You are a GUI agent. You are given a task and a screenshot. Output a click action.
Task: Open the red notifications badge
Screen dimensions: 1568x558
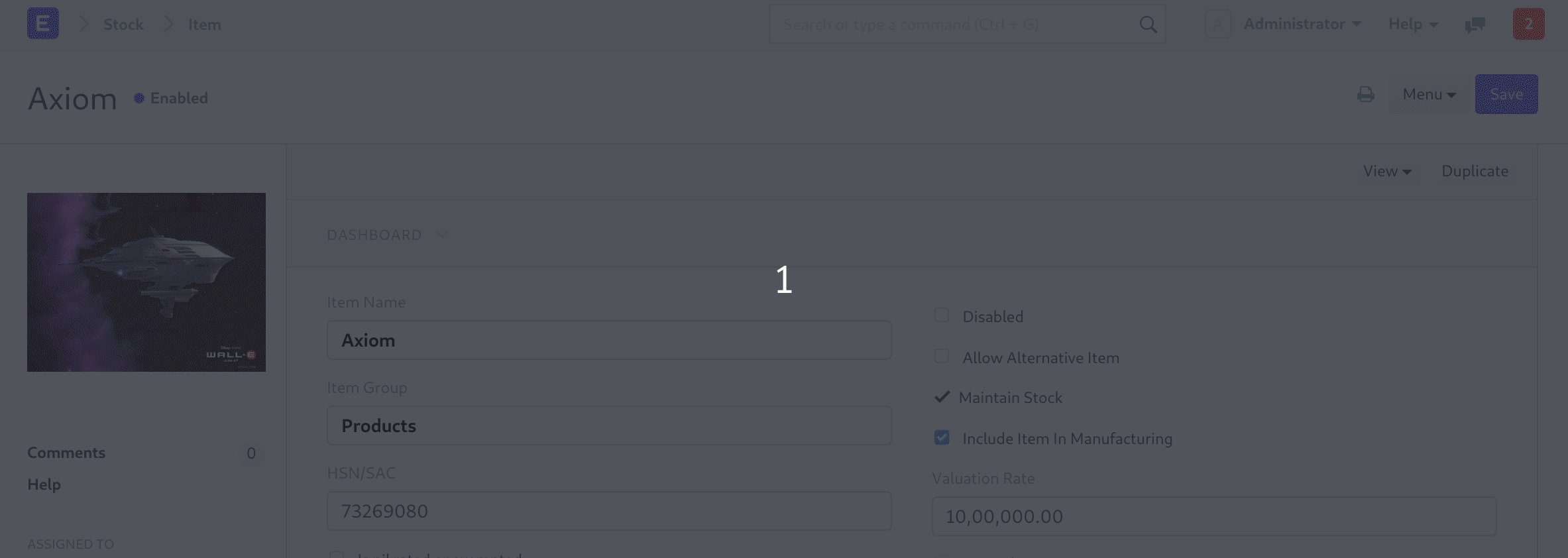[1528, 25]
